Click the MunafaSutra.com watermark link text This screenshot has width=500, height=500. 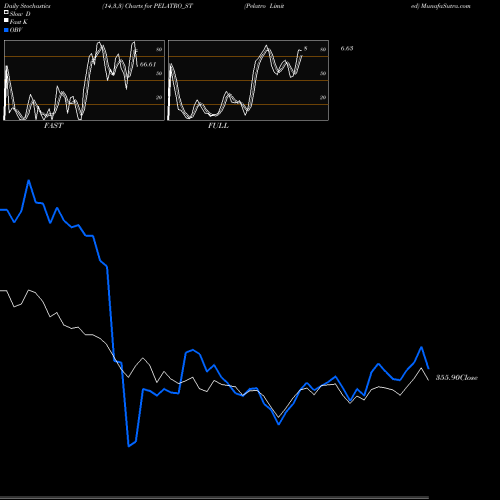point(446,6)
